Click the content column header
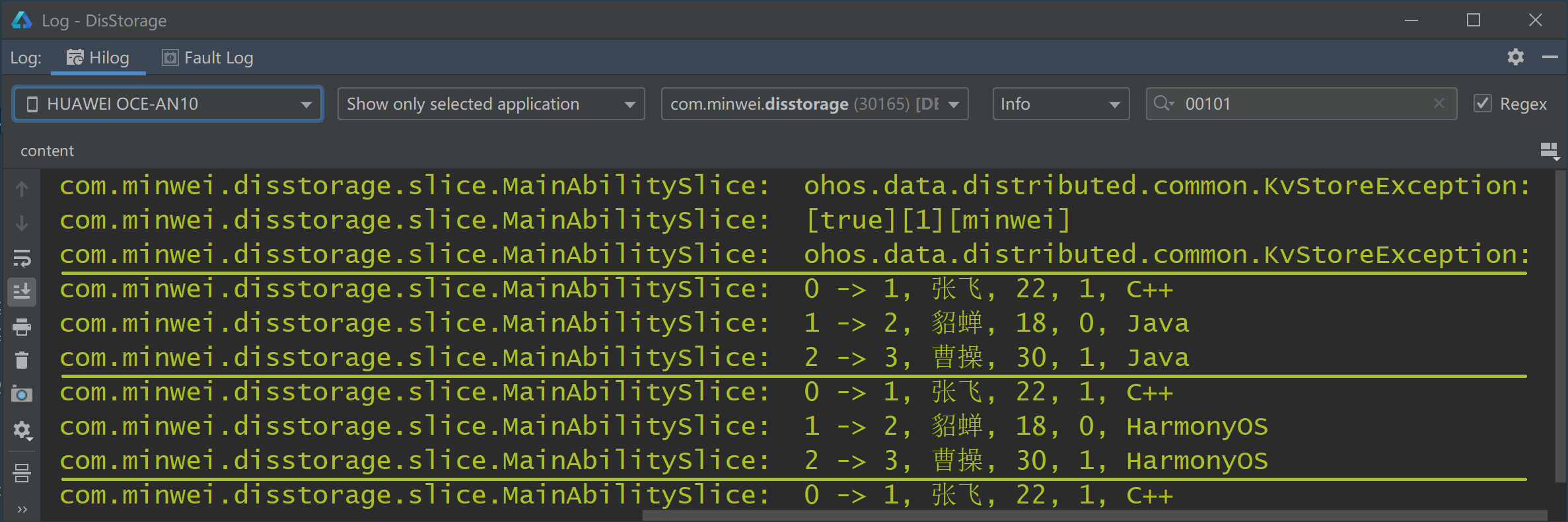Screen dimensions: 1568x522 [47, 151]
